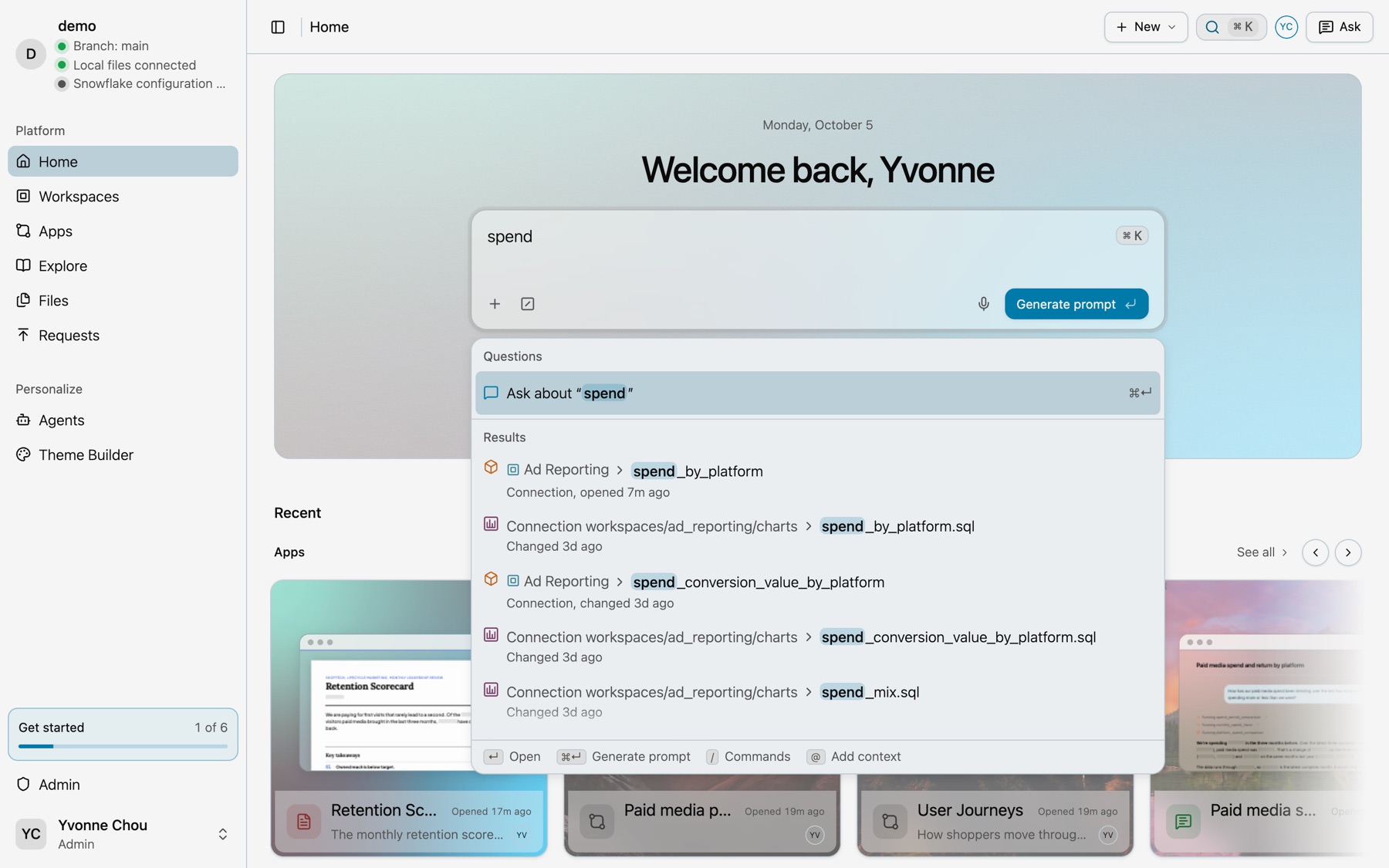Screen dimensions: 1389x868
Task: Click the plus add attachment icon
Action: pyautogui.click(x=495, y=304)
